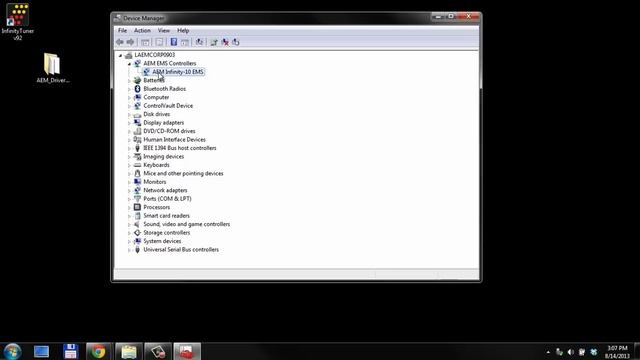Expand the Network adapters node arrow

[x=129, y=191]
